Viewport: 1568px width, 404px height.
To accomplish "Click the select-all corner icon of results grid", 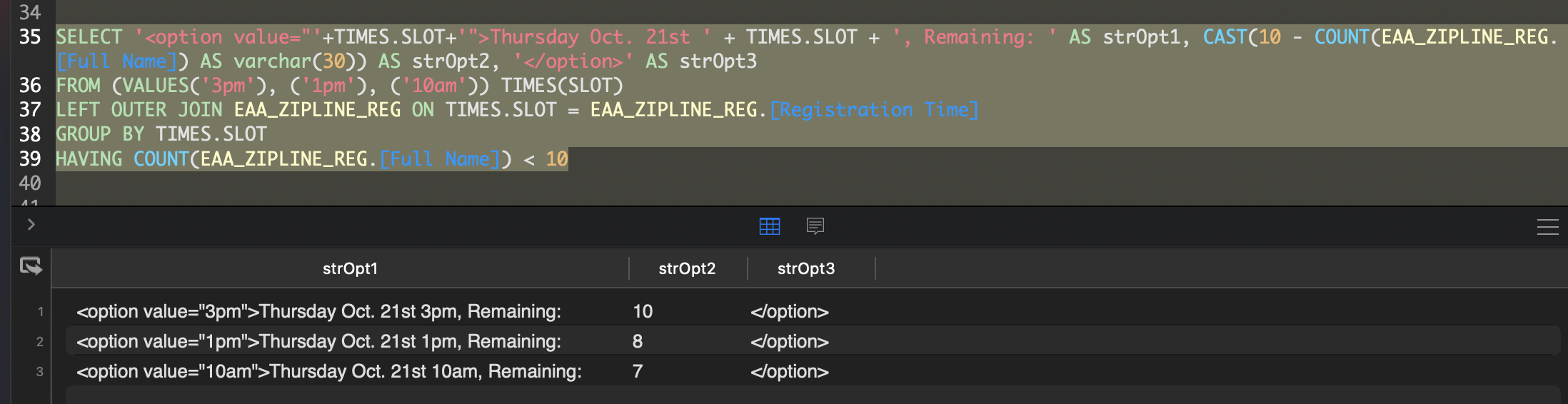I will [x=31, y=266].
